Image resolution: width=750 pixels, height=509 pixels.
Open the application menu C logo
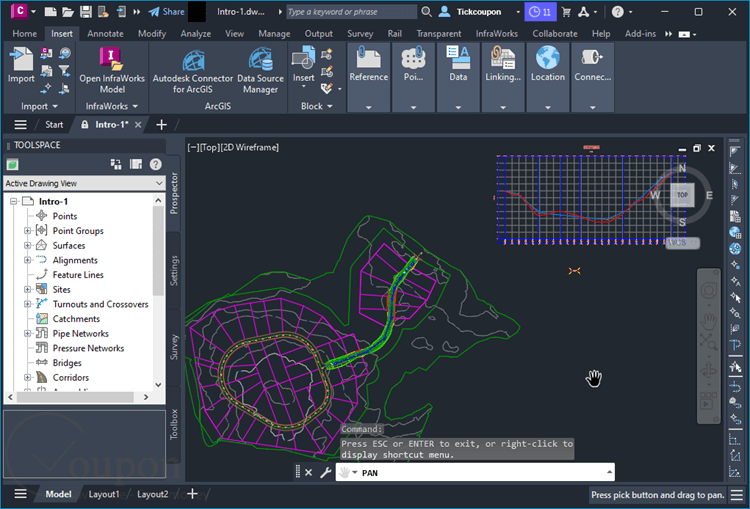(20, 11)
